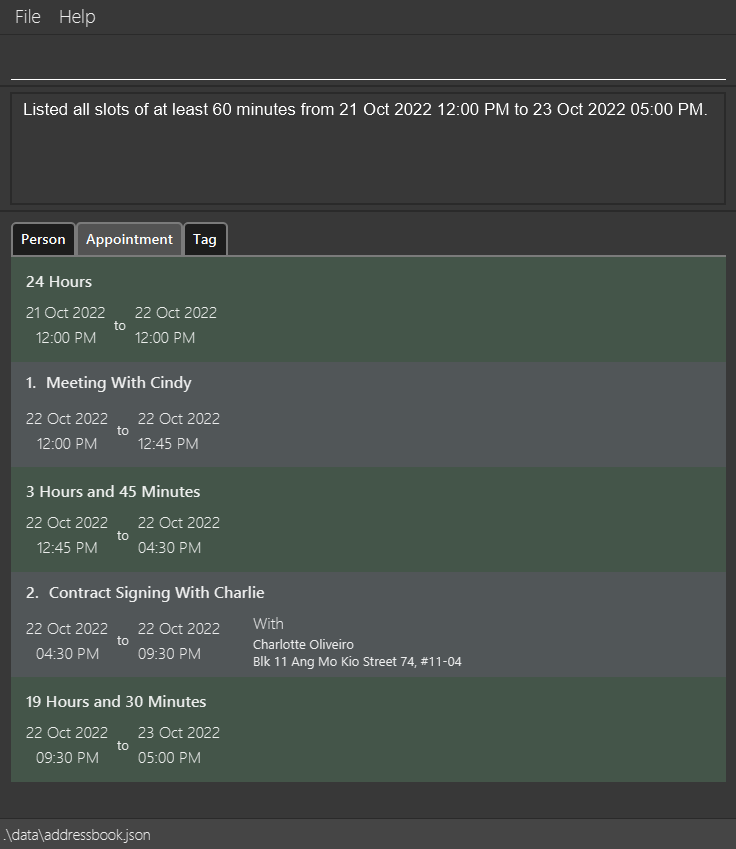Click address Blk 11 Ang Mo Kio Street 74
736x849 pixels.
point(357,662)
